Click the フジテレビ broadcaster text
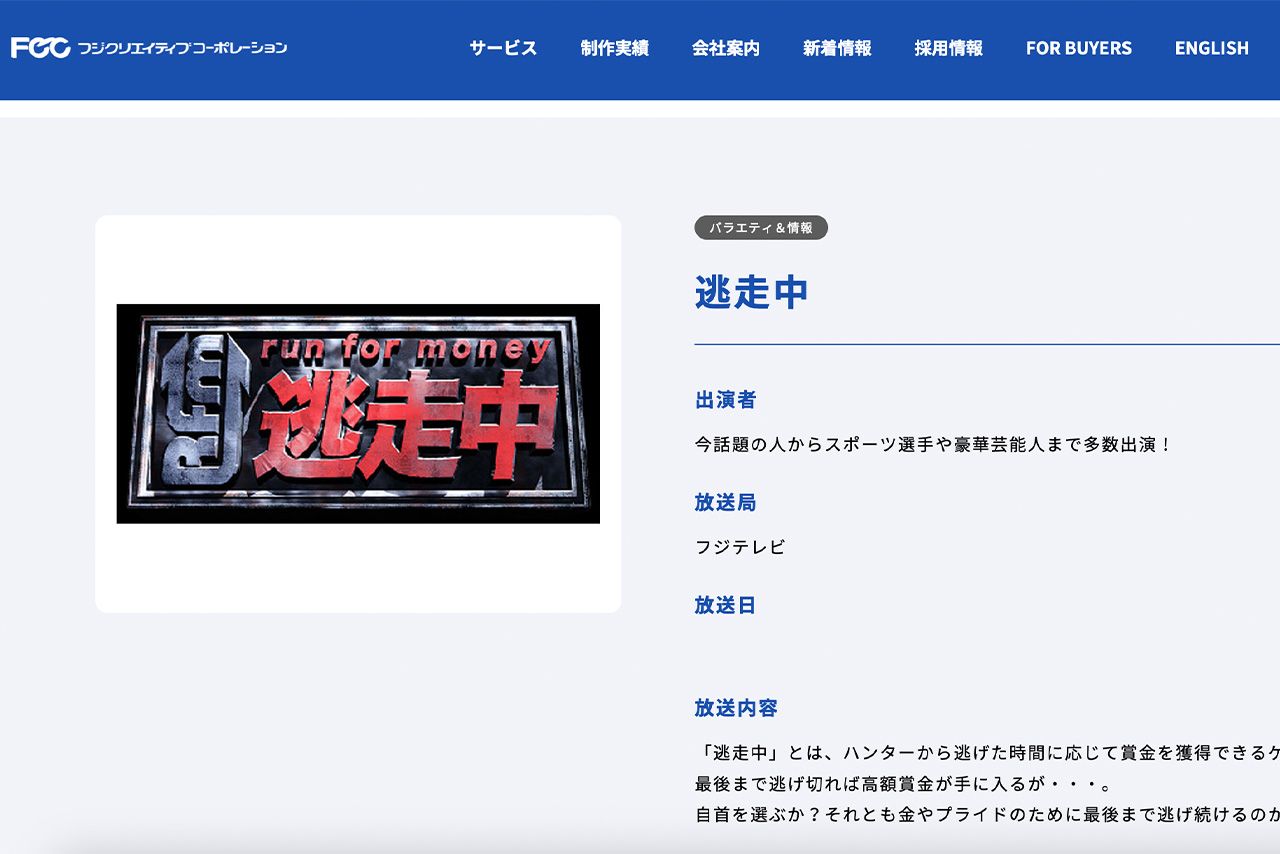 (737, 547)
